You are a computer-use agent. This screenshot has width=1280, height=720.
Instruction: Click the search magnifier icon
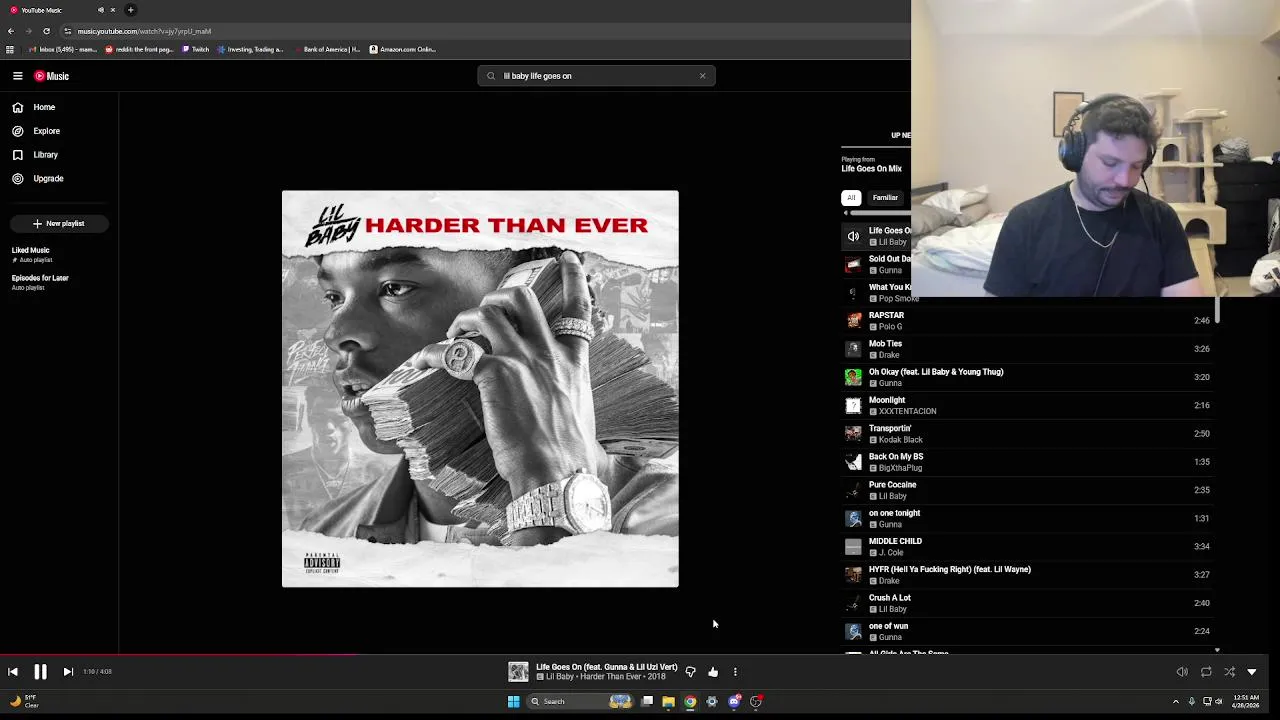tap(491, 76)
